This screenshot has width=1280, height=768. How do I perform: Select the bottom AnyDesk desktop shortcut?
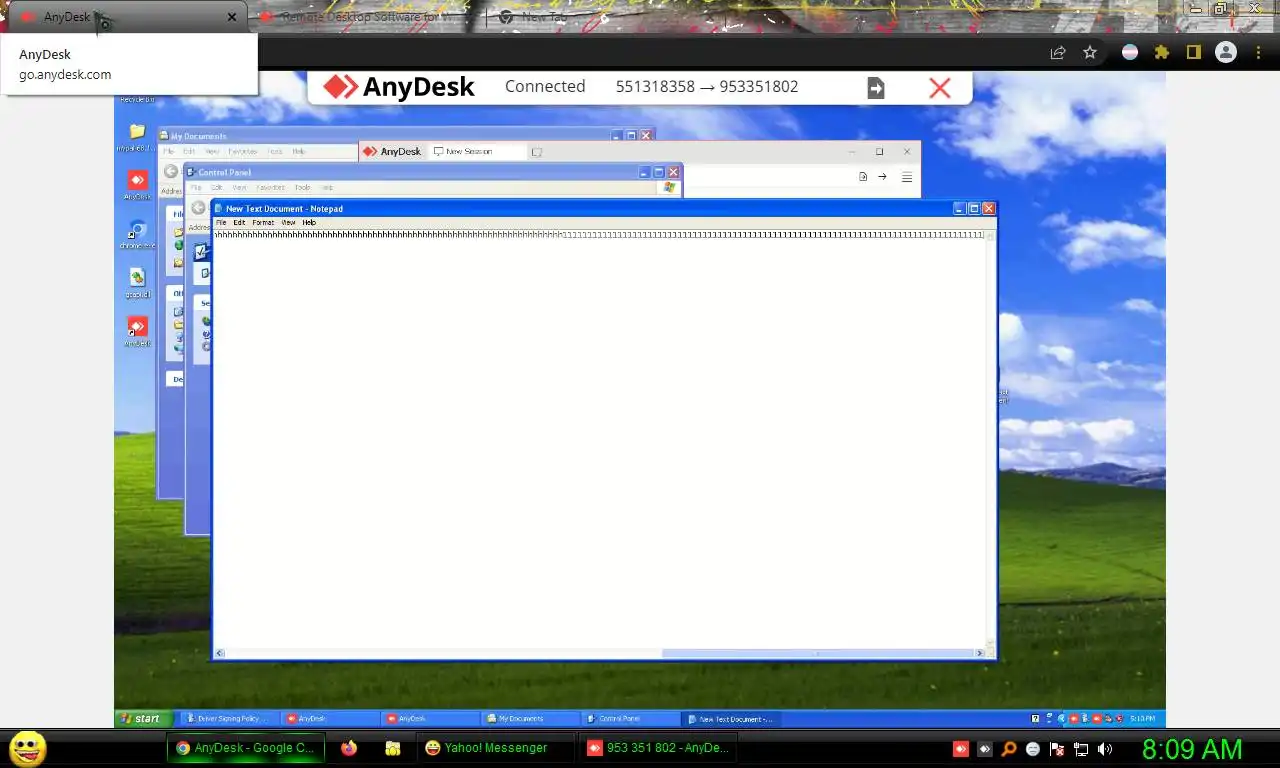point(137,331)
